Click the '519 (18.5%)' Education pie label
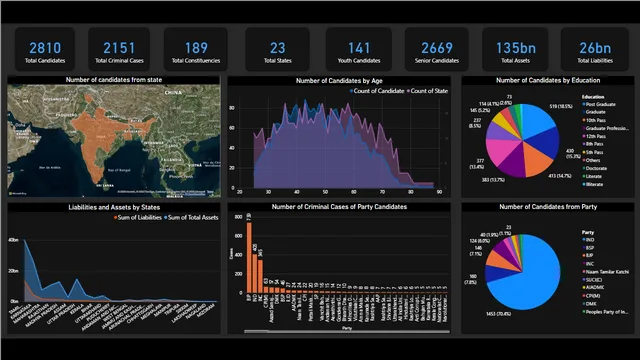The image size is (640, 360). pyautogui.click(x=561, y=107)
